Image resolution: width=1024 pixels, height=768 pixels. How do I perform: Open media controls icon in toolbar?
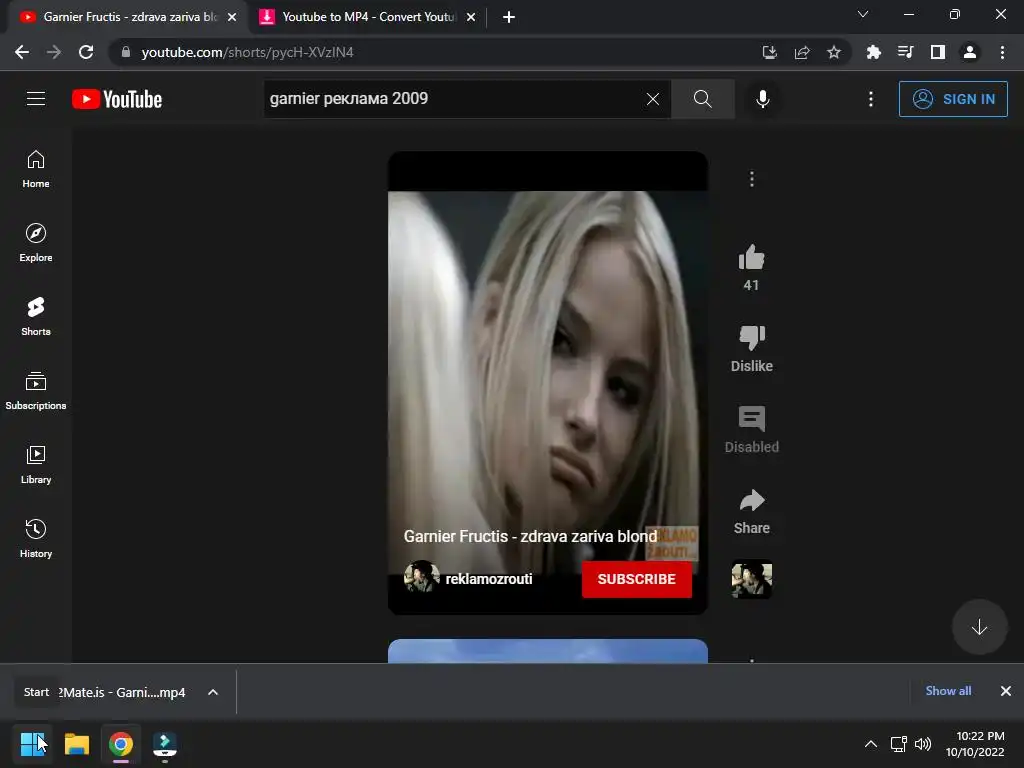click(905, 52)
